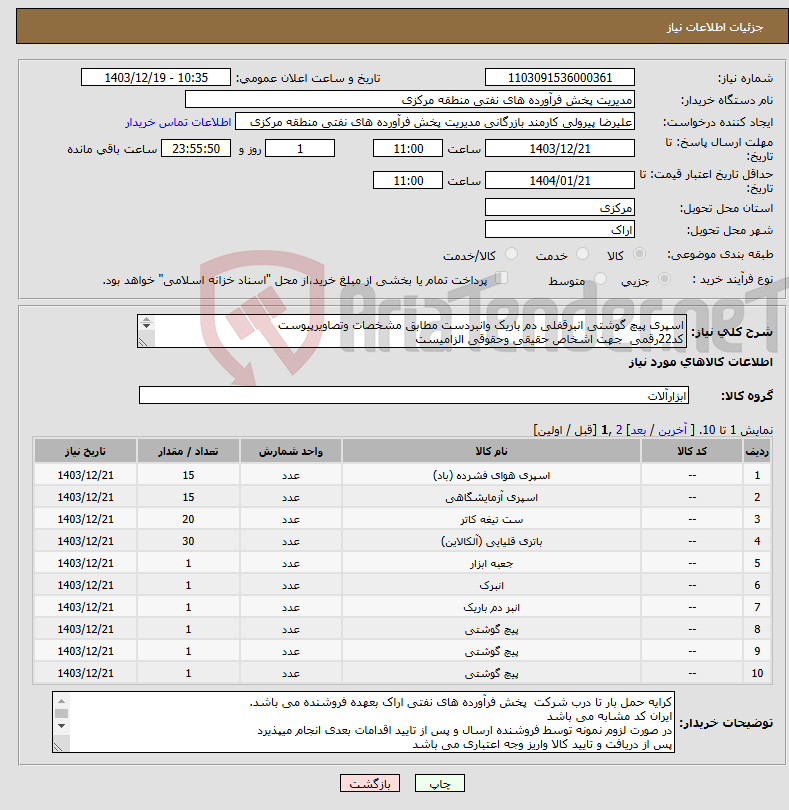Select the کالا/خدمت radio button
789x810 pixels.
coord(511,254)
